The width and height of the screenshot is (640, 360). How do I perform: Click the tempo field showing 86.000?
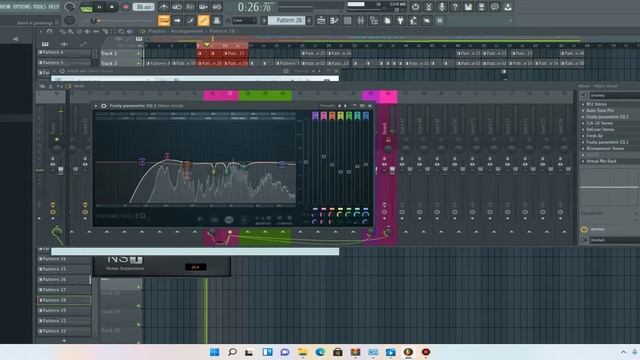(144, 7)
